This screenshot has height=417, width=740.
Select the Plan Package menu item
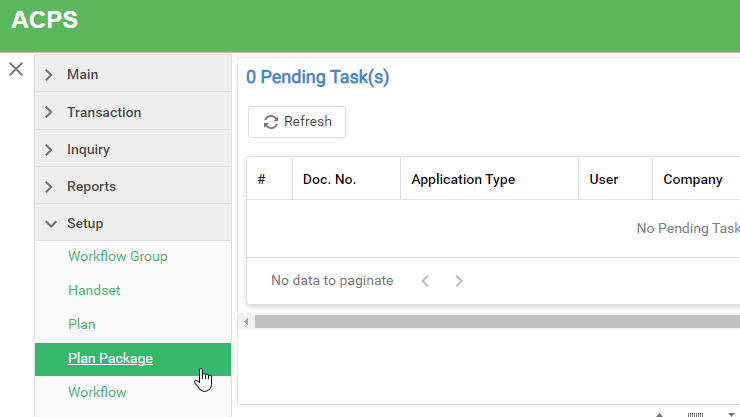click(x=110, y=359)
